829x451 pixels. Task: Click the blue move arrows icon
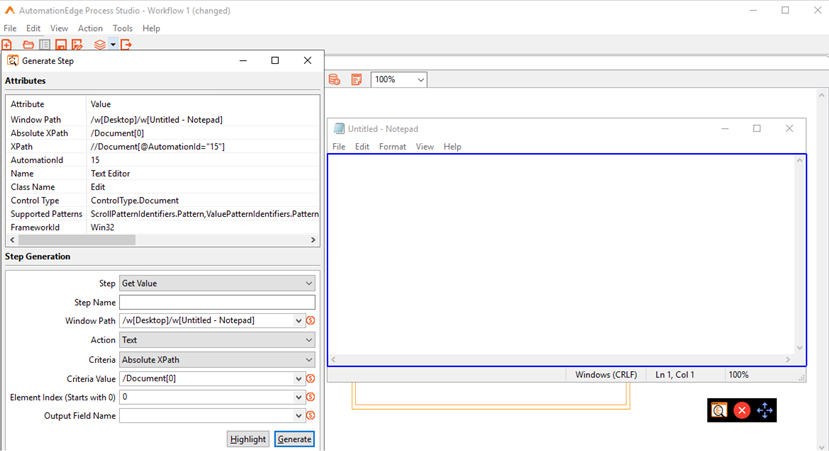pos(764,410)
